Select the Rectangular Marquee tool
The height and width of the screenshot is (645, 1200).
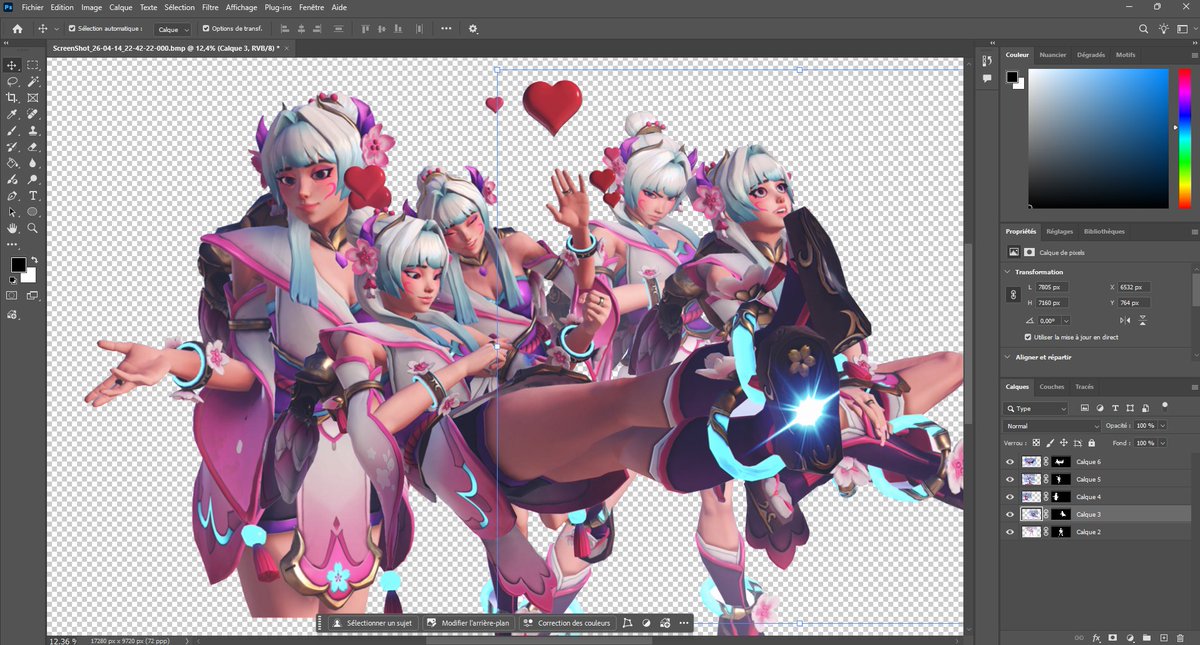pyautogui.click(x=32, y=64)
